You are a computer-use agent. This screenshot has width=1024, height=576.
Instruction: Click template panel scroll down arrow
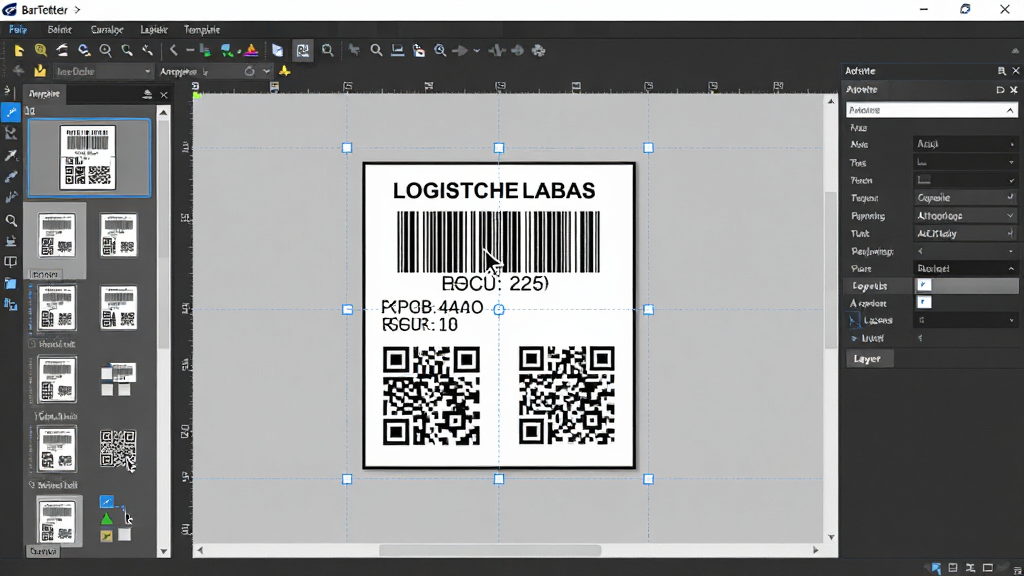163,551
